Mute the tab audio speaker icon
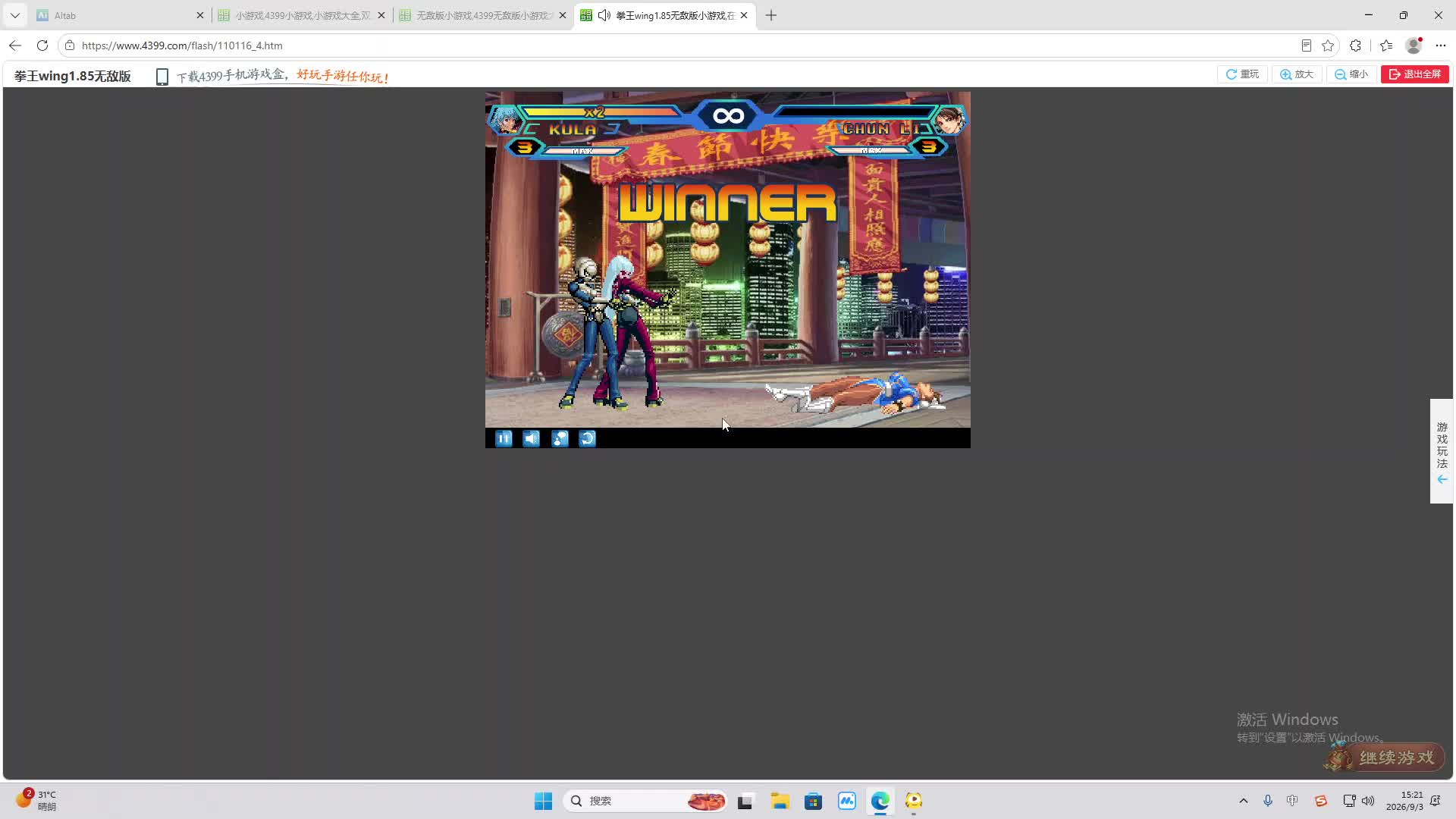 pyautogui.click(x=604, y=15)
